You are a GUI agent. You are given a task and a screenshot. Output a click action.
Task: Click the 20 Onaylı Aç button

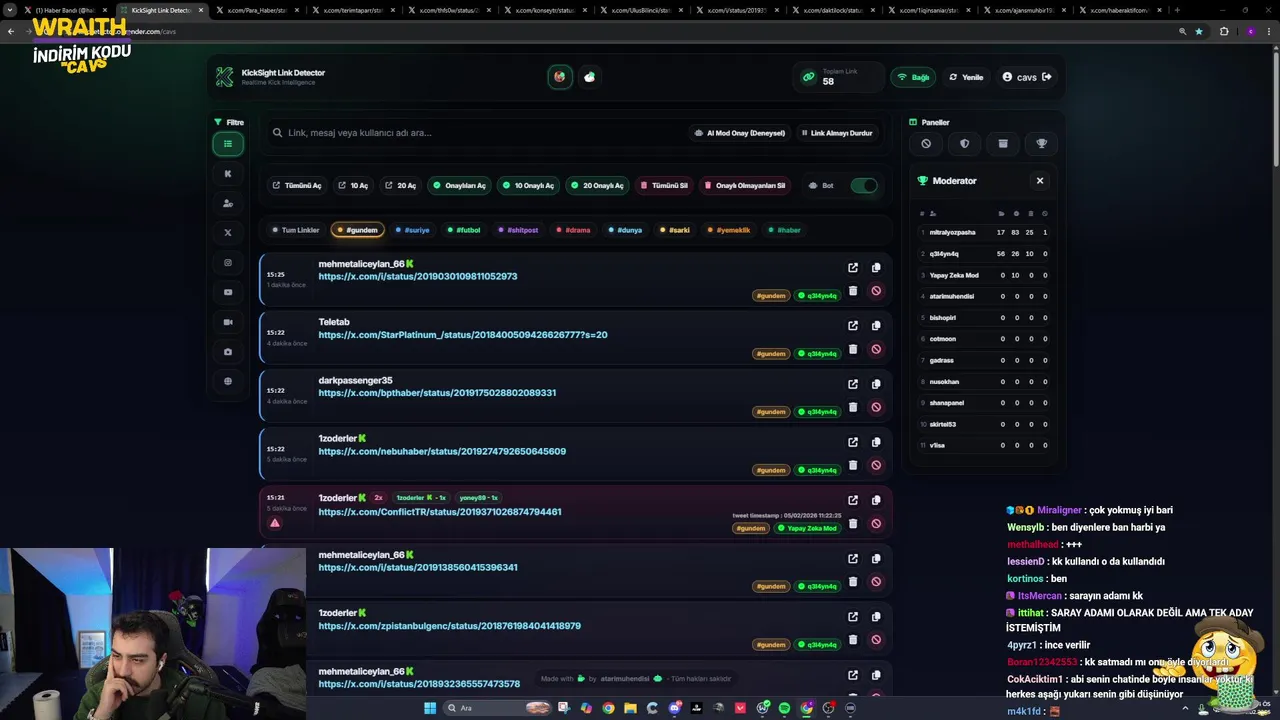pos(597,185)
